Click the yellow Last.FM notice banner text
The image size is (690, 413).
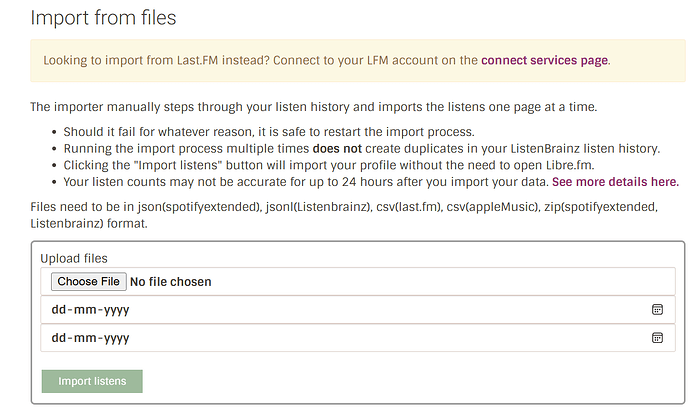coord(327,60)
